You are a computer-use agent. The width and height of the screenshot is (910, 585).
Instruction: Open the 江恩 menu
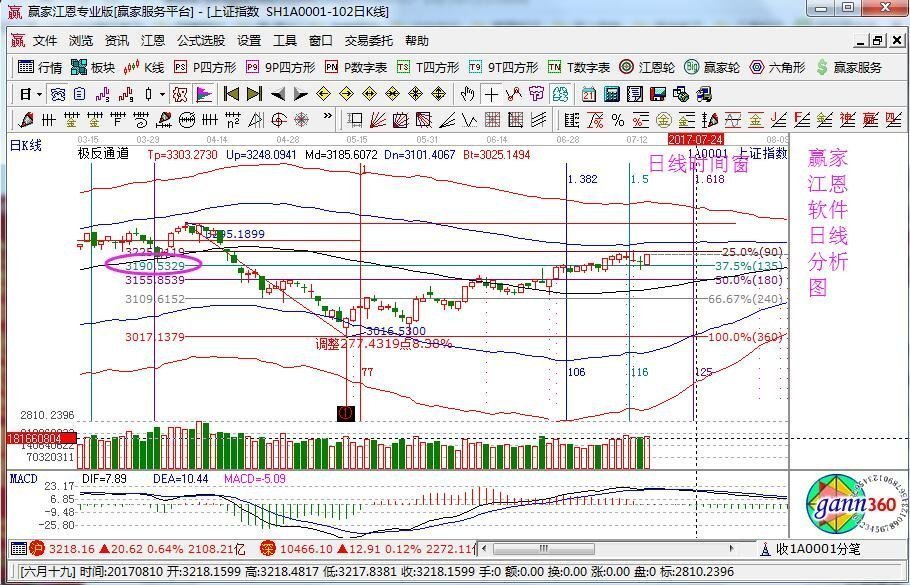(x=153, y=41)
